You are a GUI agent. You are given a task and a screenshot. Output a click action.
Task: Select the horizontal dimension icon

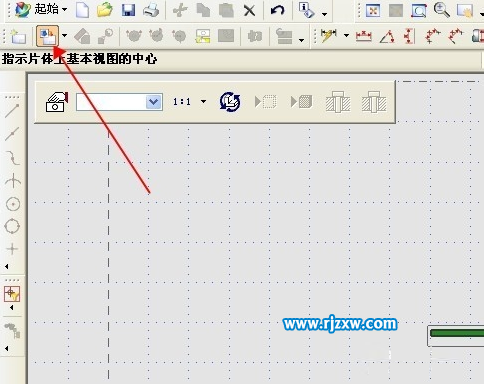pyautogui.click(x=364, y=36)
